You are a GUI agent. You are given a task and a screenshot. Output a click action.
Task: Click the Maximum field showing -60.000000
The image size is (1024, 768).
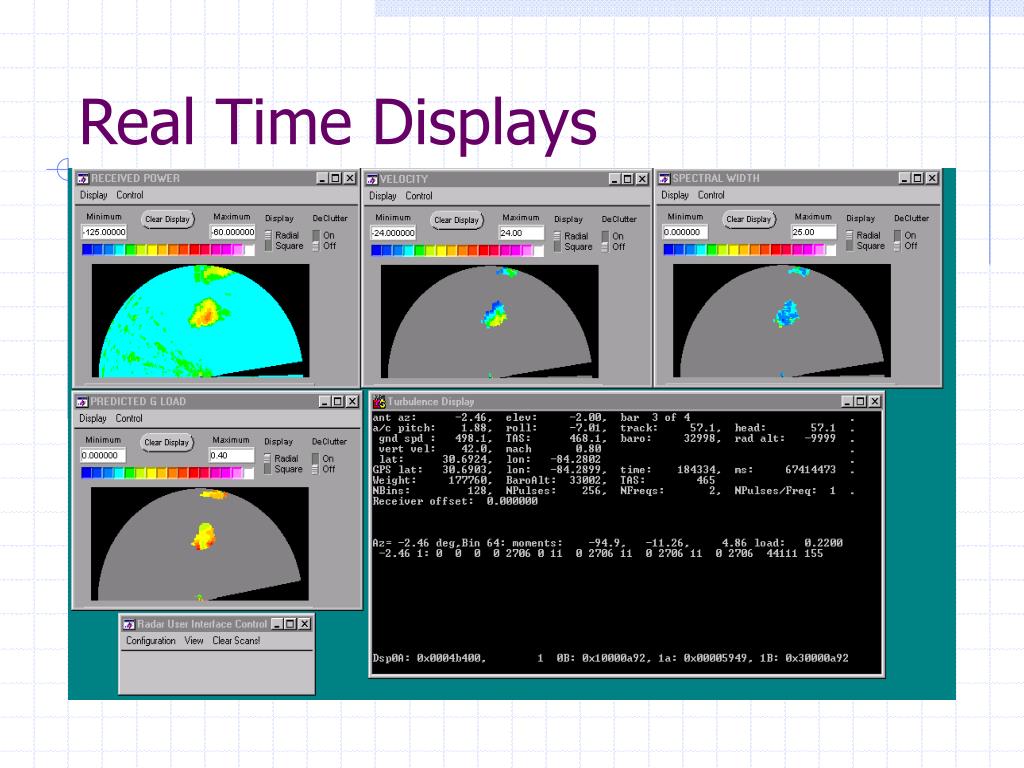pos(232,232)
